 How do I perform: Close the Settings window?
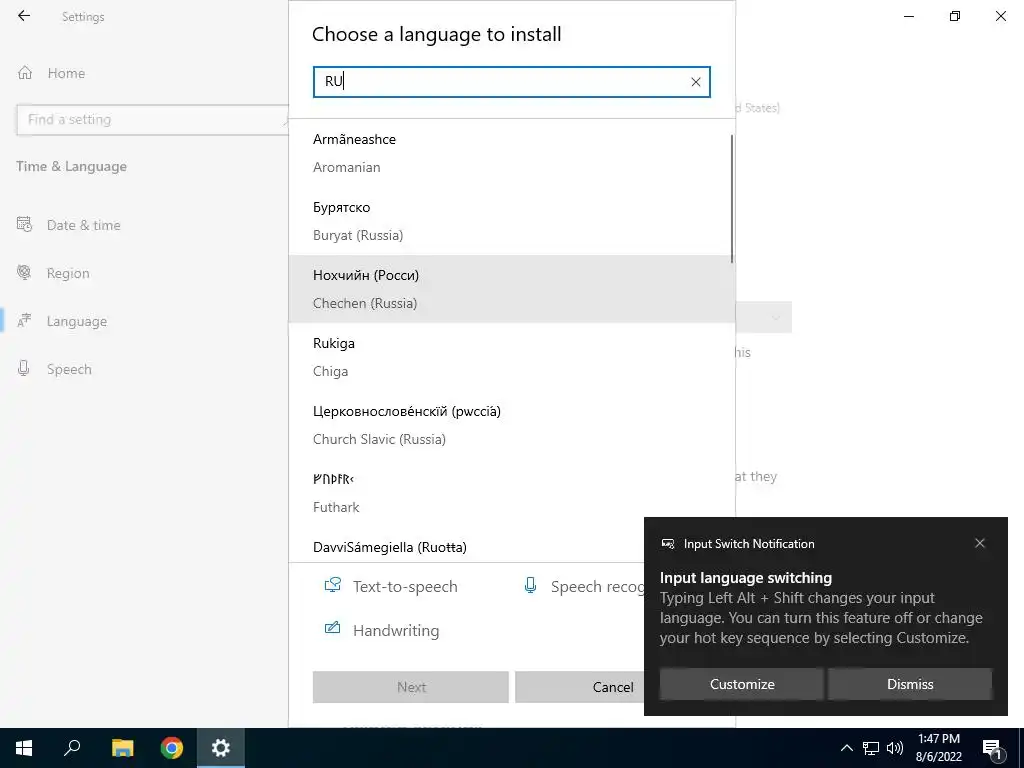tap(1000, 16)
